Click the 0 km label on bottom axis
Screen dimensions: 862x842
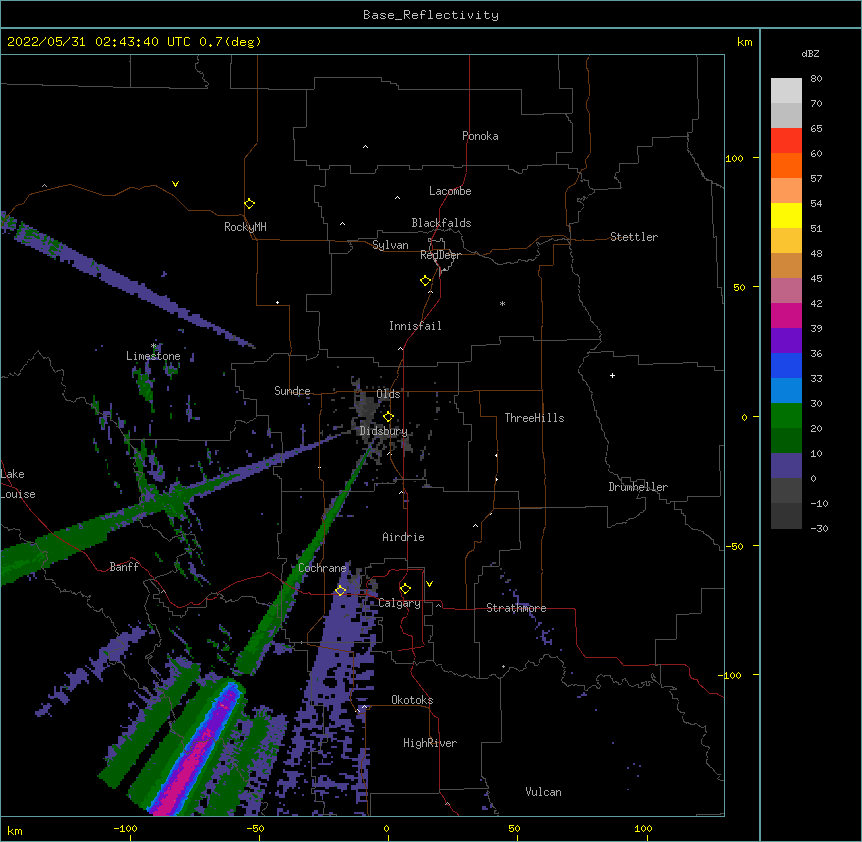coord(386,828)
